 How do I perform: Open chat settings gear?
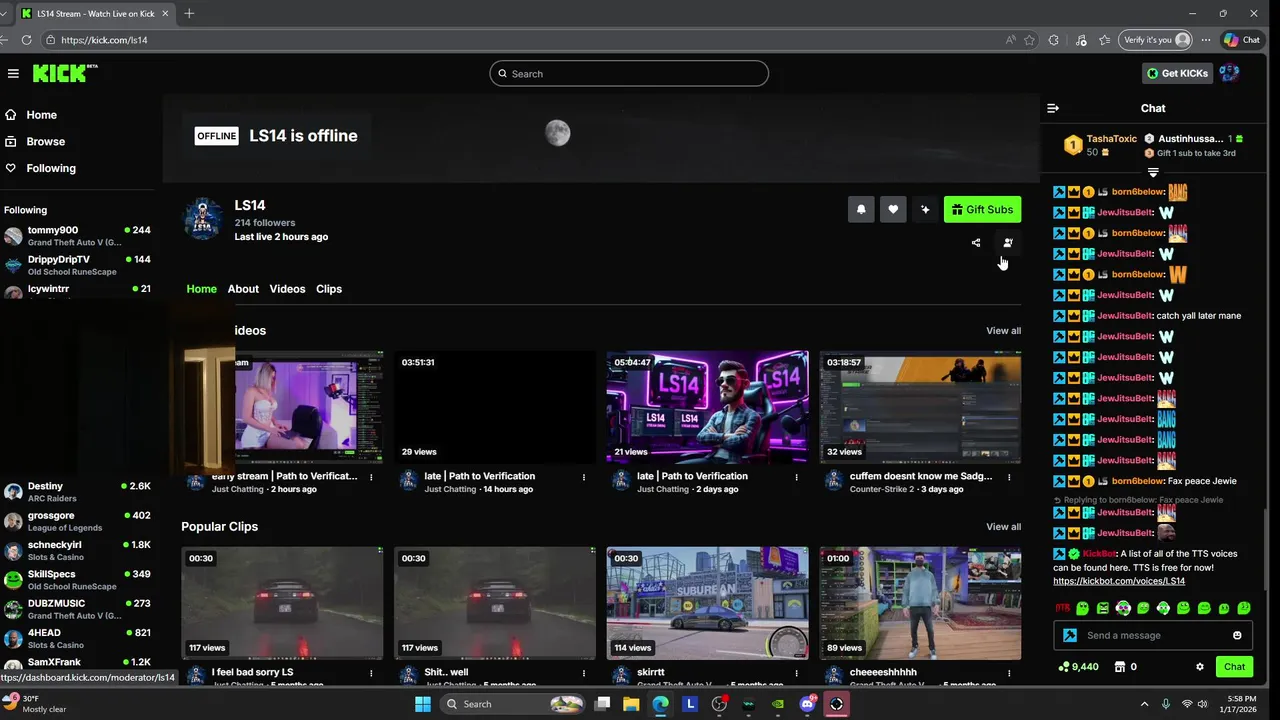(1200, 667)
